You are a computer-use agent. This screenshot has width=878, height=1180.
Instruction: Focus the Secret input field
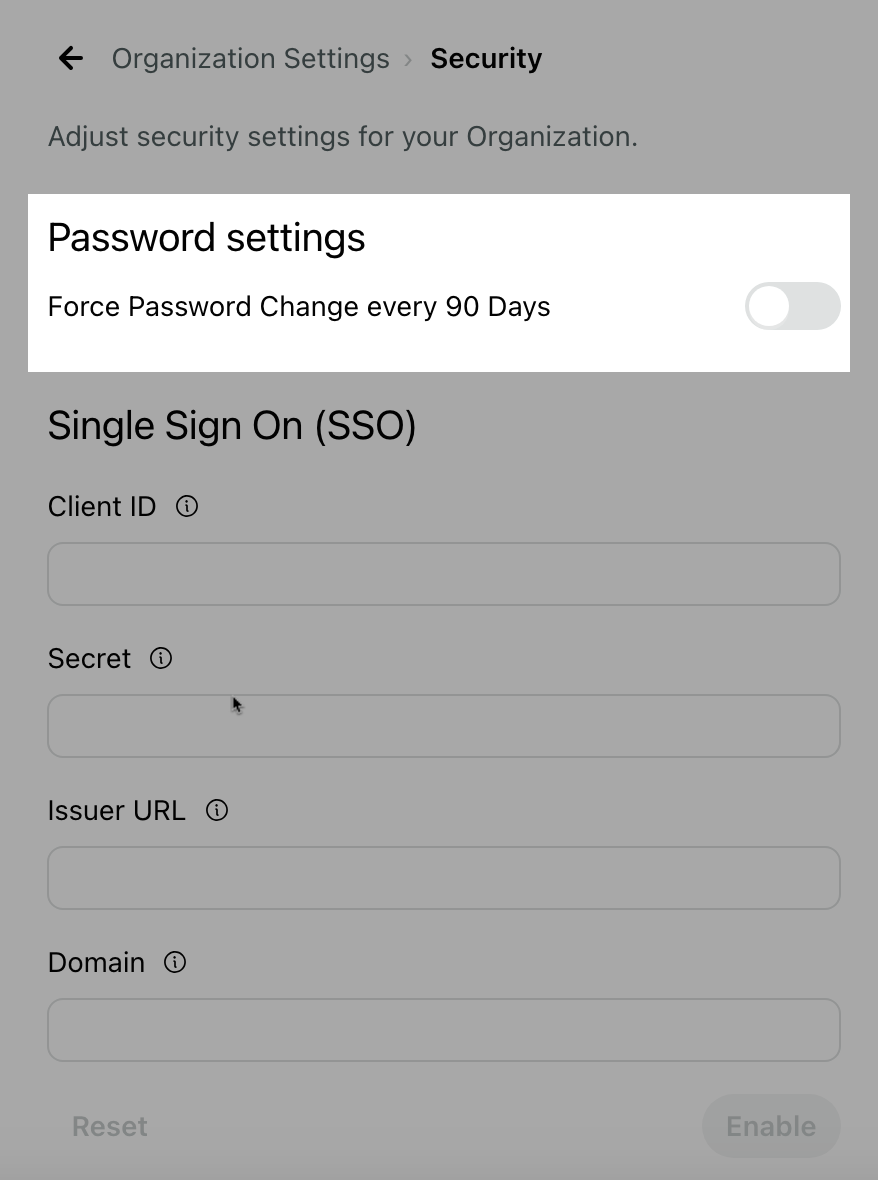(x=444, y=726)
